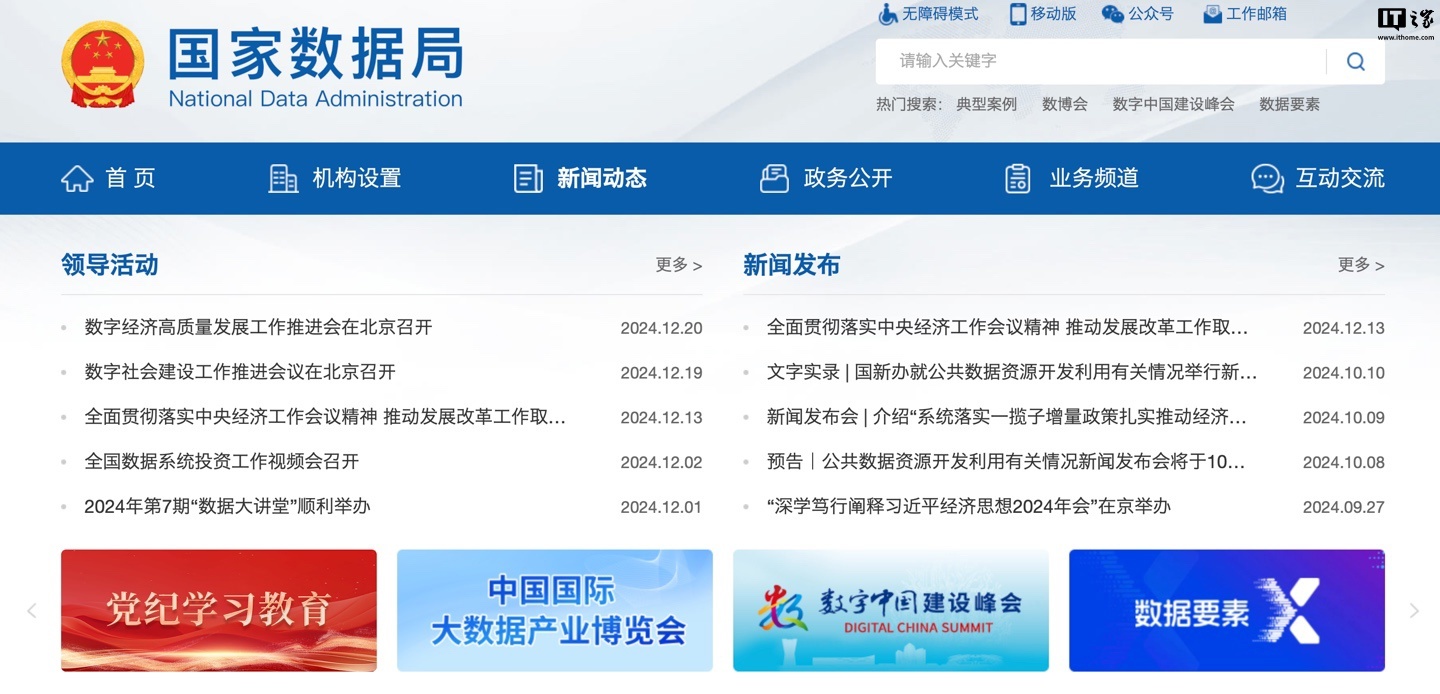This screenshot has height=694, width=1440.
Task: Select hot search term 数博会
Action: 1064,104
